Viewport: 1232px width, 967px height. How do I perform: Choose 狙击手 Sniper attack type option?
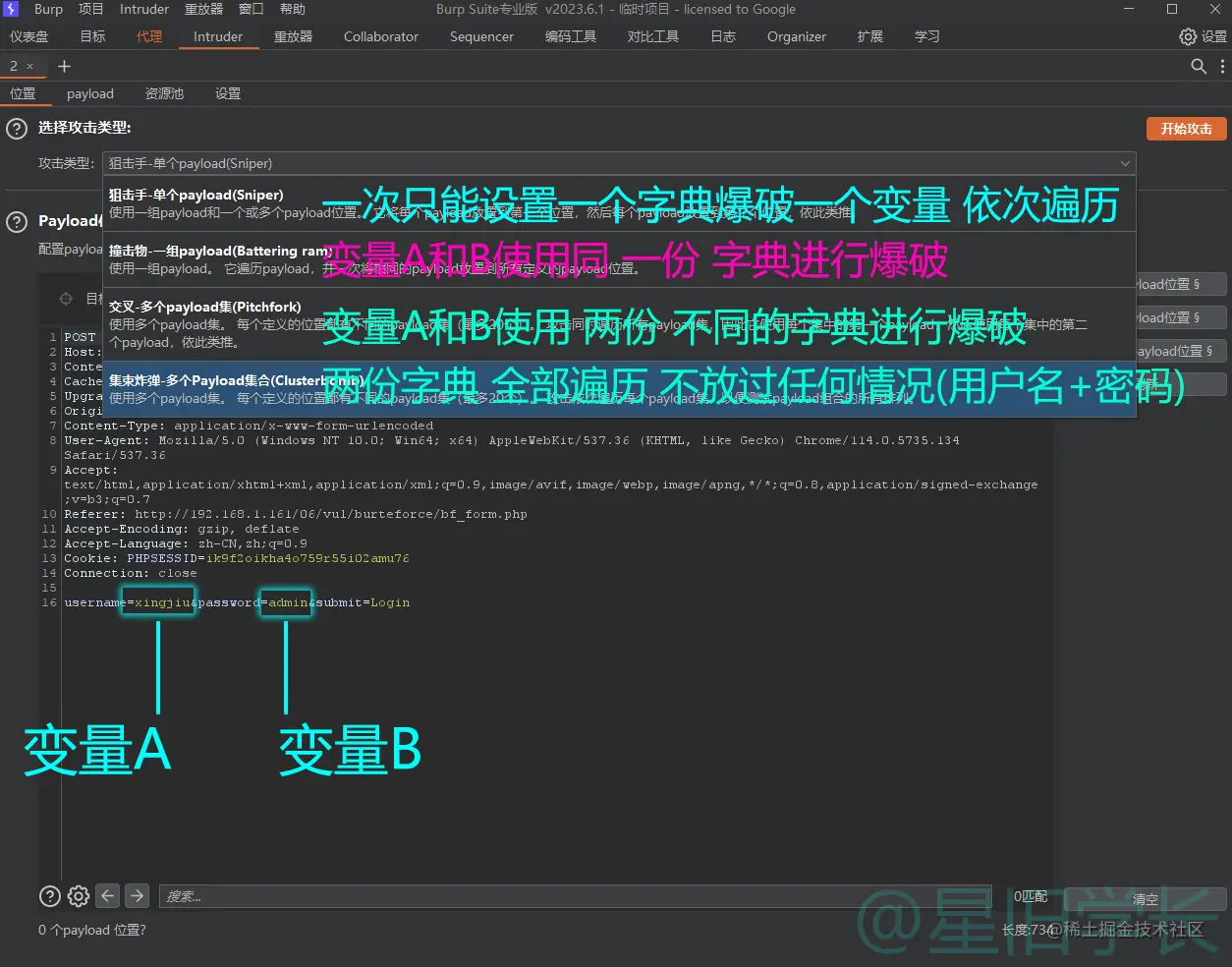[620, 203]
